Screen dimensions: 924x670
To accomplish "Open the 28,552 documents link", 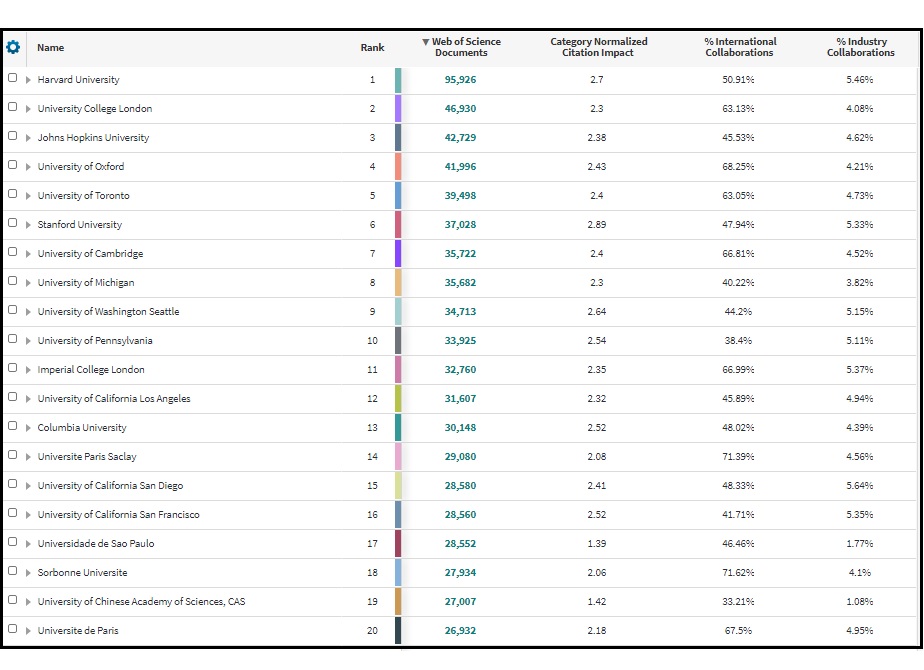I will [460, 544].
